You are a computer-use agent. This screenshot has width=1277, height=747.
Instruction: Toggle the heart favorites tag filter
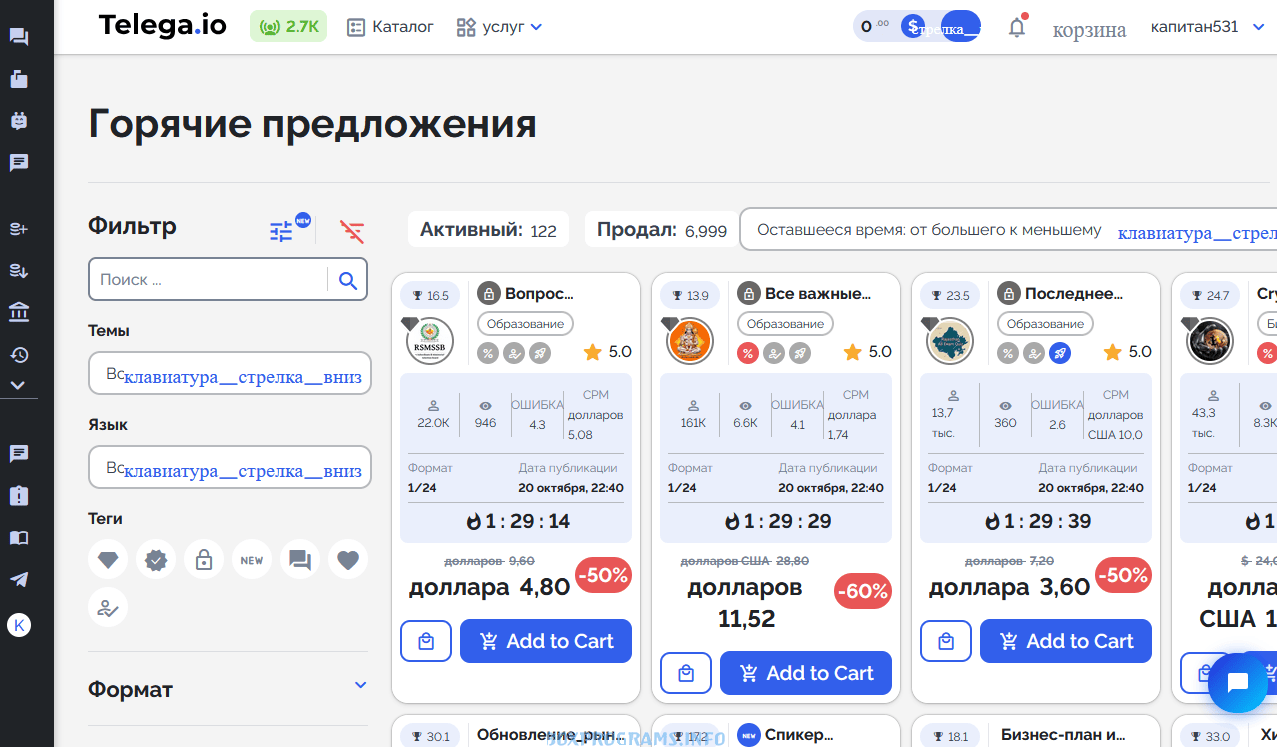click(347, 560)
